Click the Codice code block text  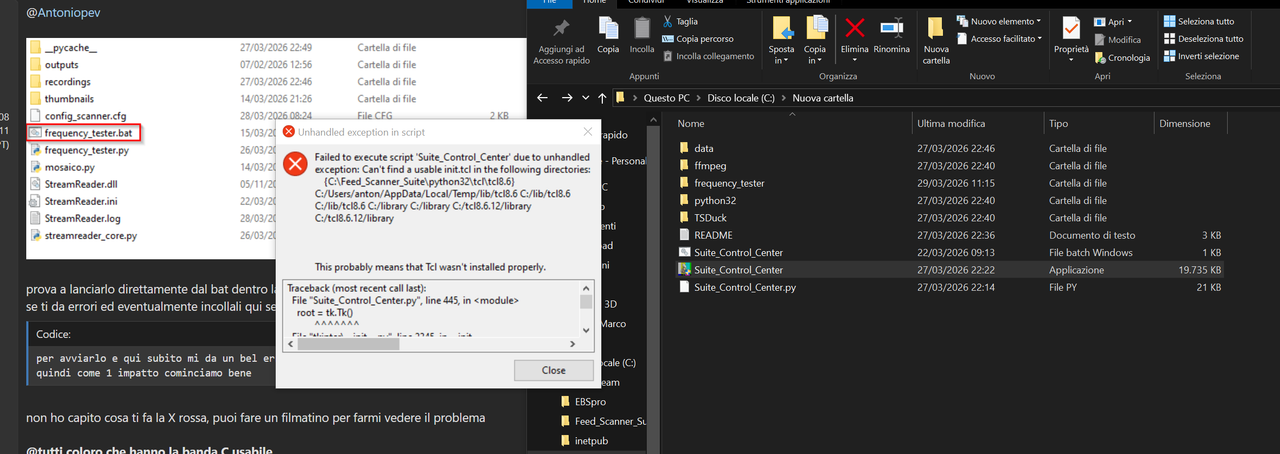(155, 365)
